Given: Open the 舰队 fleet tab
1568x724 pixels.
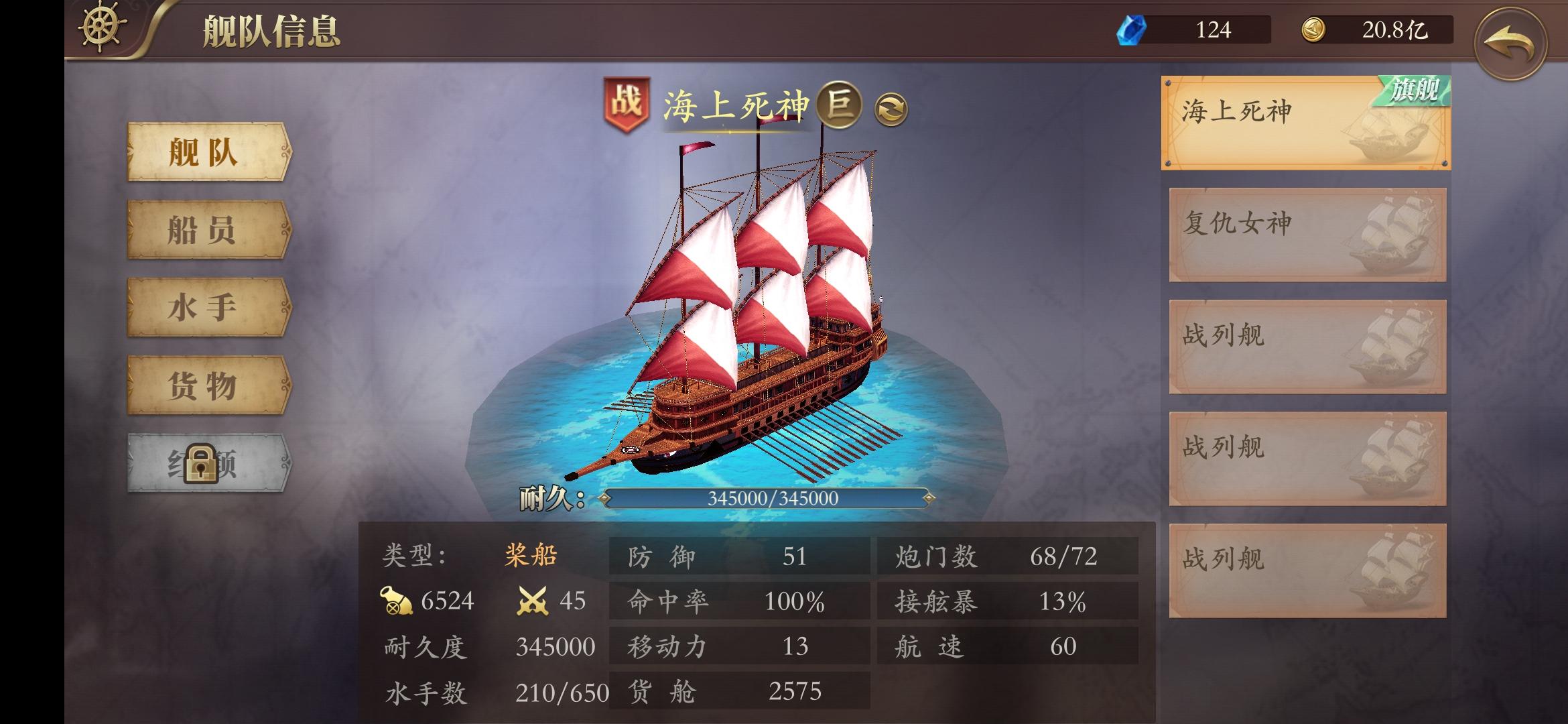Looking at the screenshot, I should point(209,152).
